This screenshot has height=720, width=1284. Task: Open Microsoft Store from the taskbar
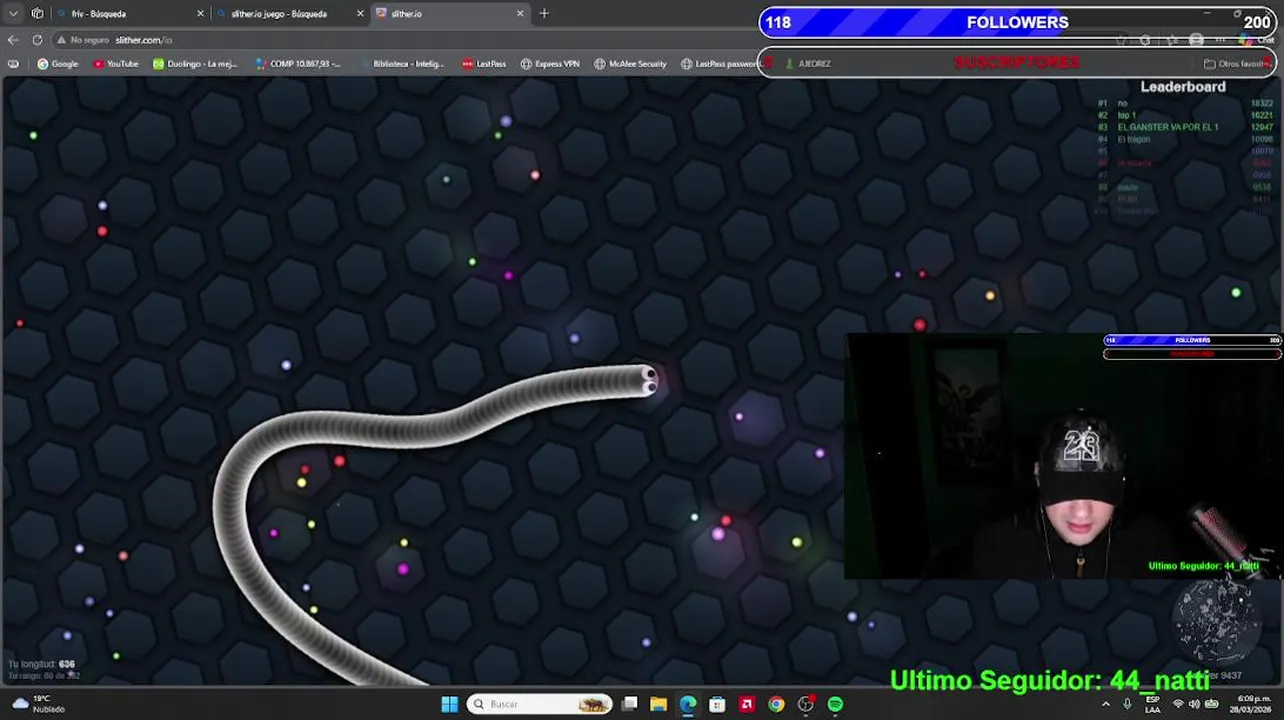717,705
